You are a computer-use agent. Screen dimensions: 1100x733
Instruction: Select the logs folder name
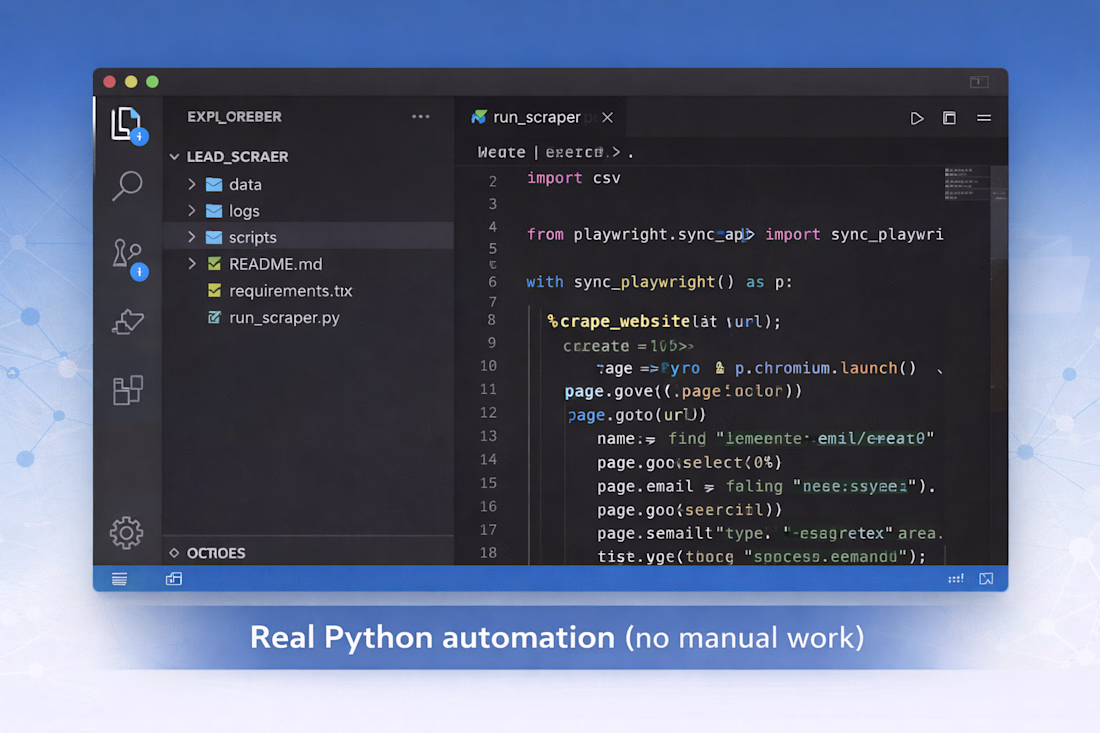click(244, 210)
